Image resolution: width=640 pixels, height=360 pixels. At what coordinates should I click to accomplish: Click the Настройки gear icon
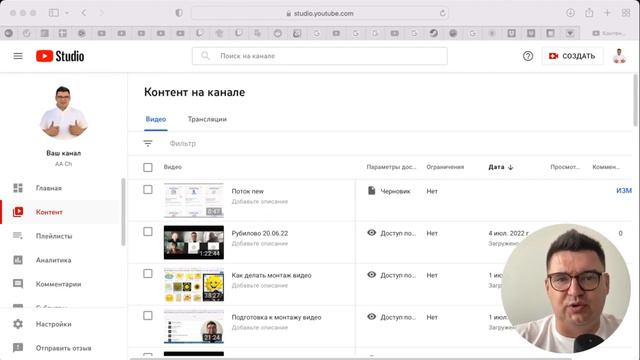click(18, 324)
